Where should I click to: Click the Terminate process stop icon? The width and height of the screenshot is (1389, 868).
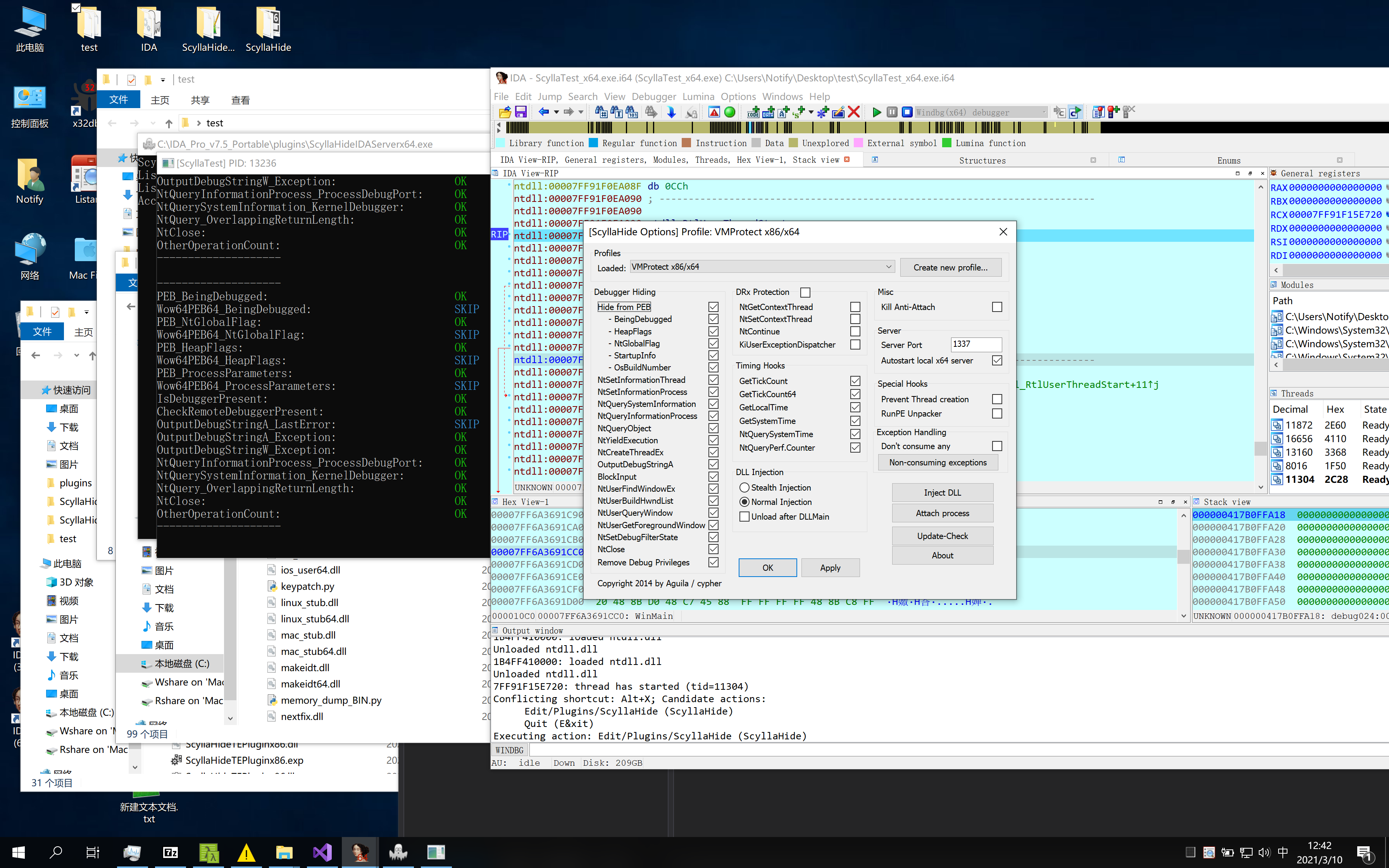(x=907, y=112)
